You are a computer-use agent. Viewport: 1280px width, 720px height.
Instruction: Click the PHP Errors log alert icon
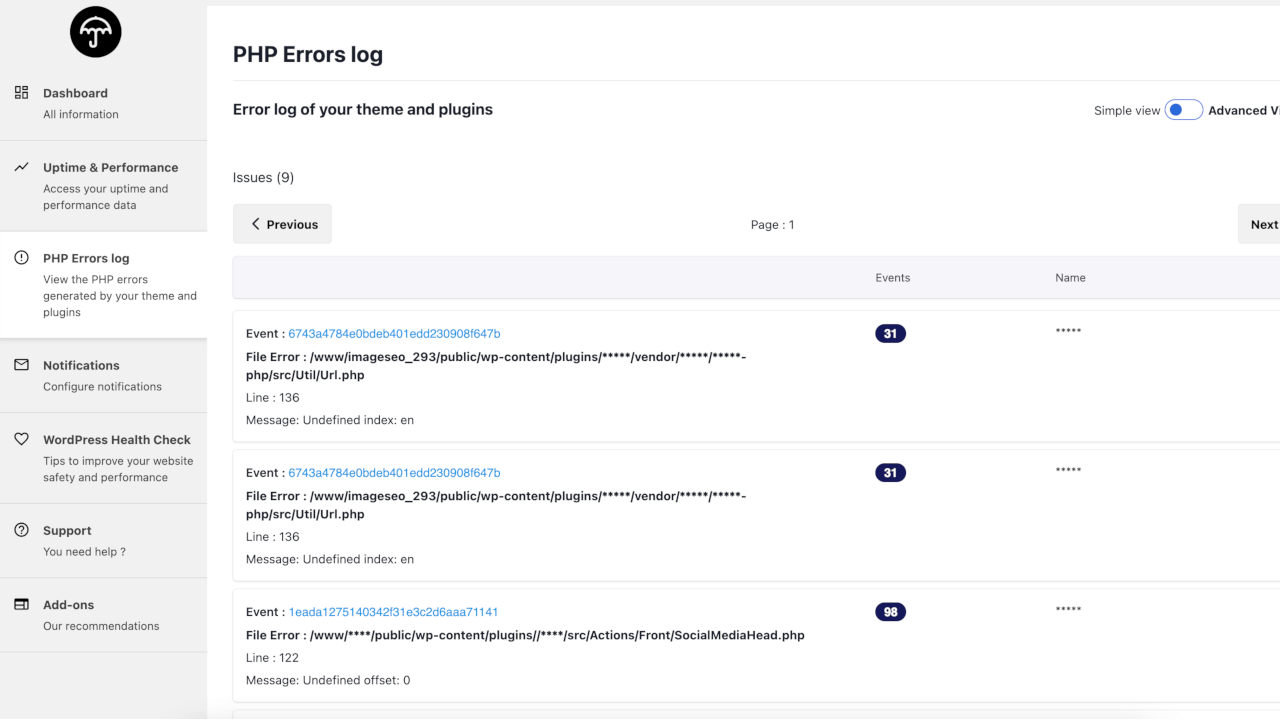(x=21, y=258)
